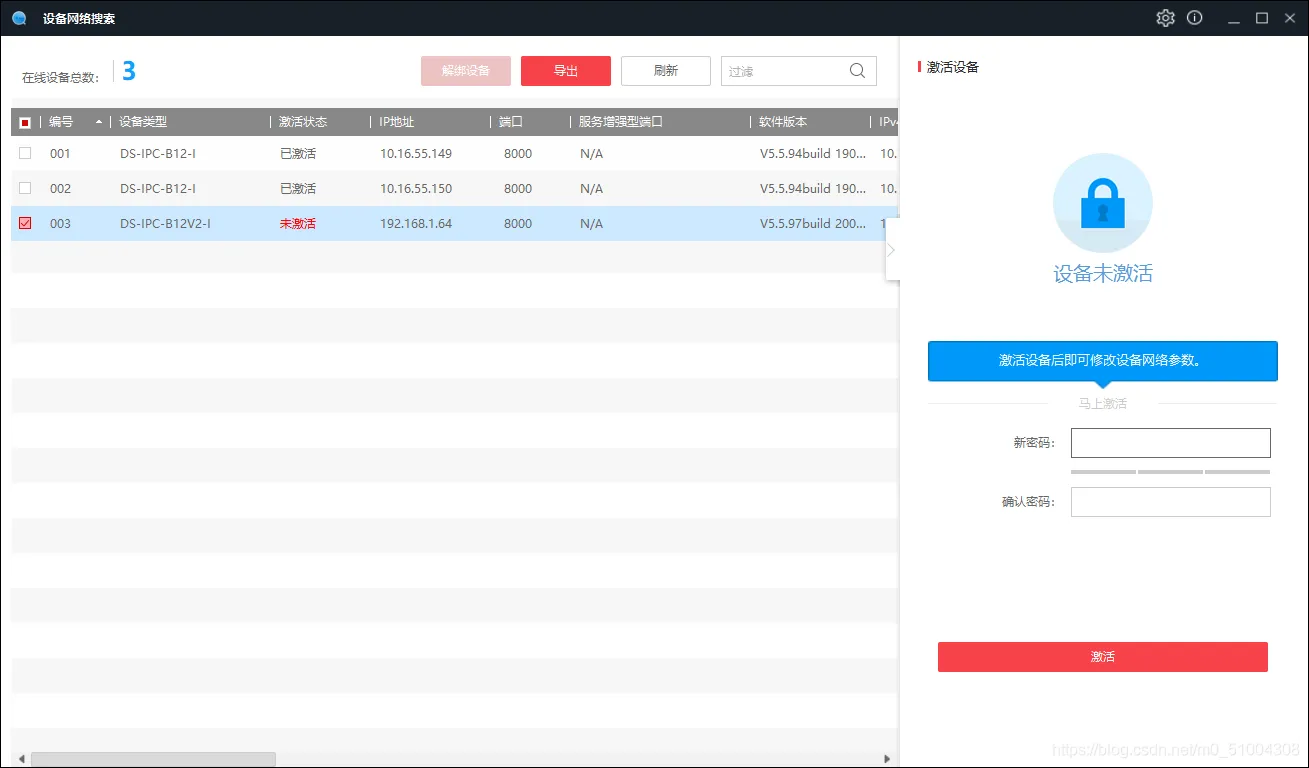
Task: Click the horizontal scrollbar thumb
Action: pyautogui.click(x=153, y=759)
